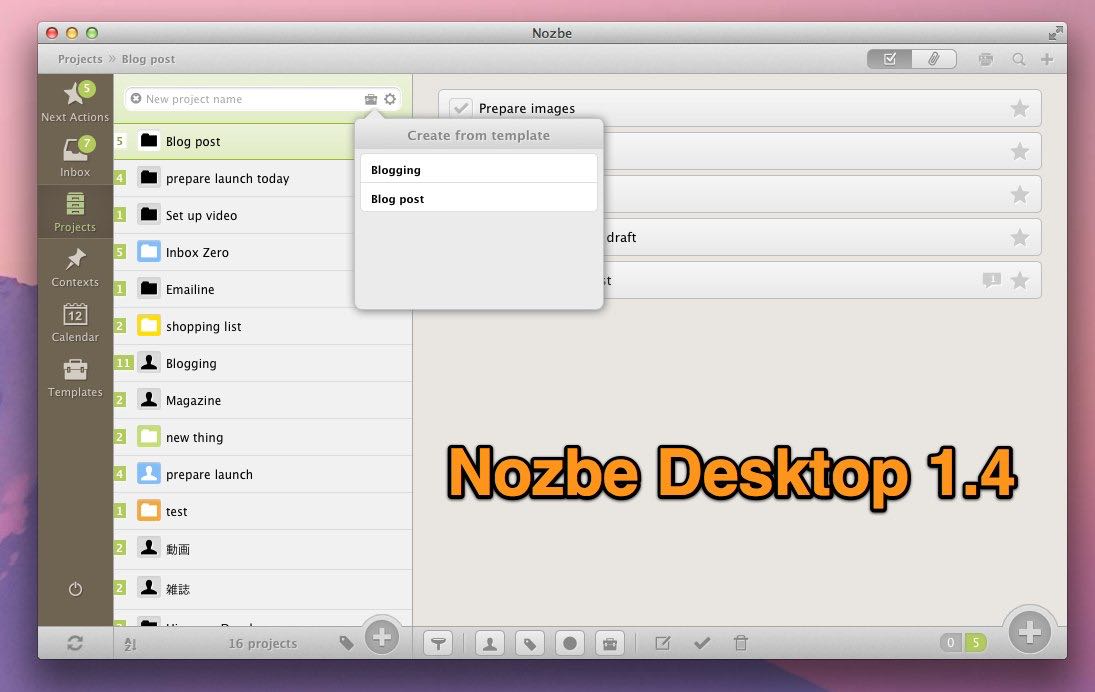The width and height of the screenshot is (1095, 692).
Task: Open the Inbox Zero project
Action: click(x=234, y=252)
